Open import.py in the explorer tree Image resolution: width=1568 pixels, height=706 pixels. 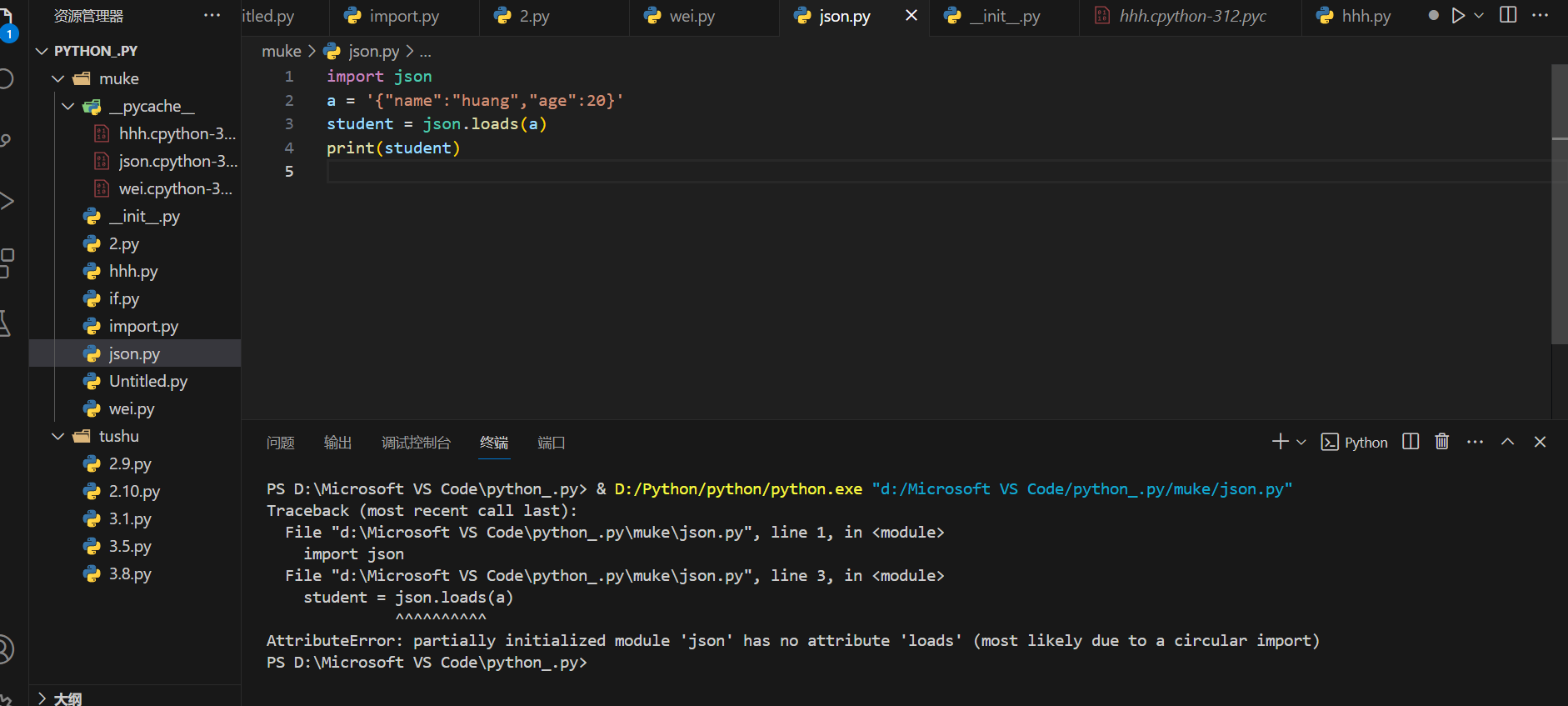135,326
